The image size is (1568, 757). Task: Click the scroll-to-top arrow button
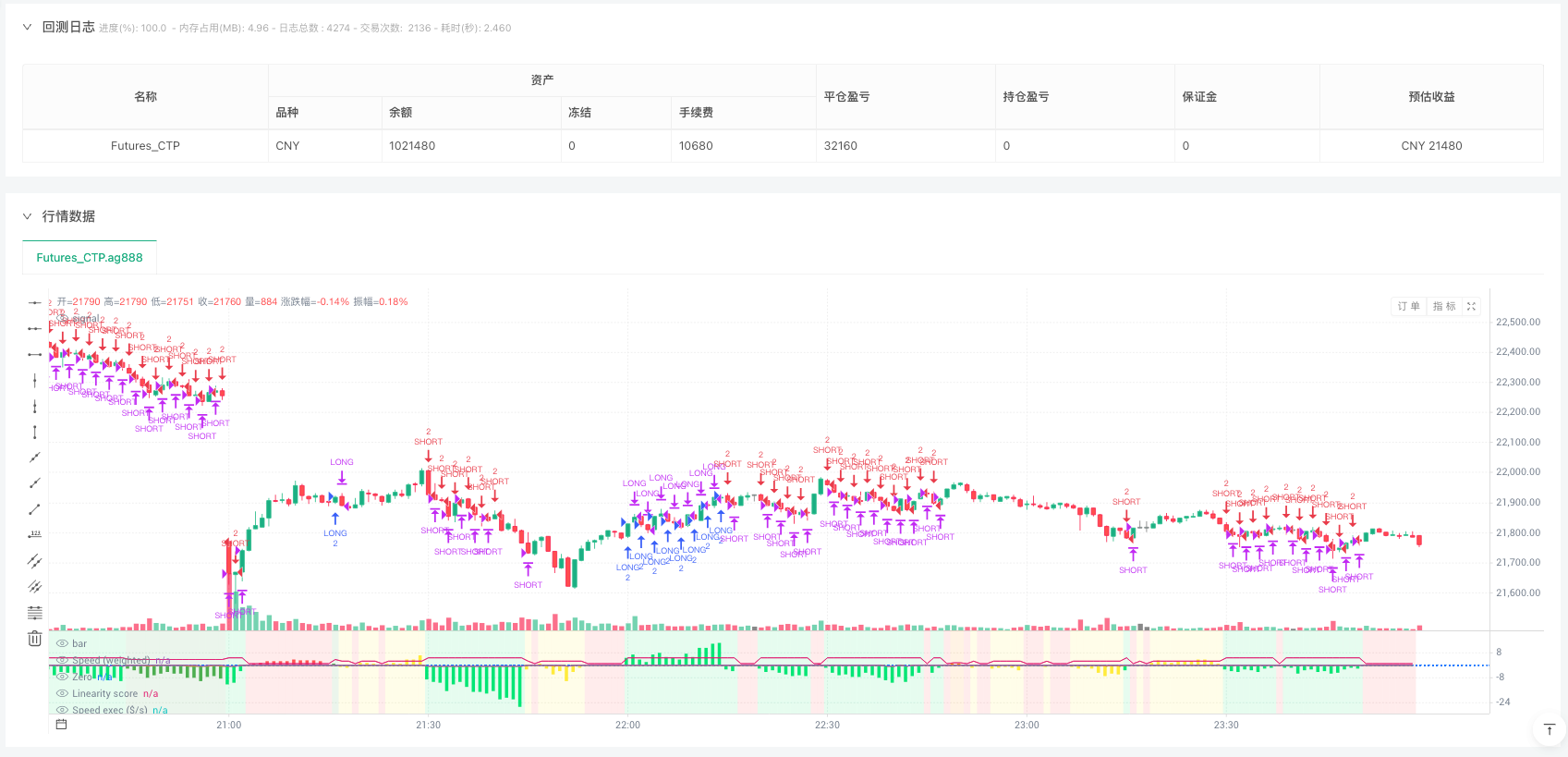click(x=1549, y=729)
